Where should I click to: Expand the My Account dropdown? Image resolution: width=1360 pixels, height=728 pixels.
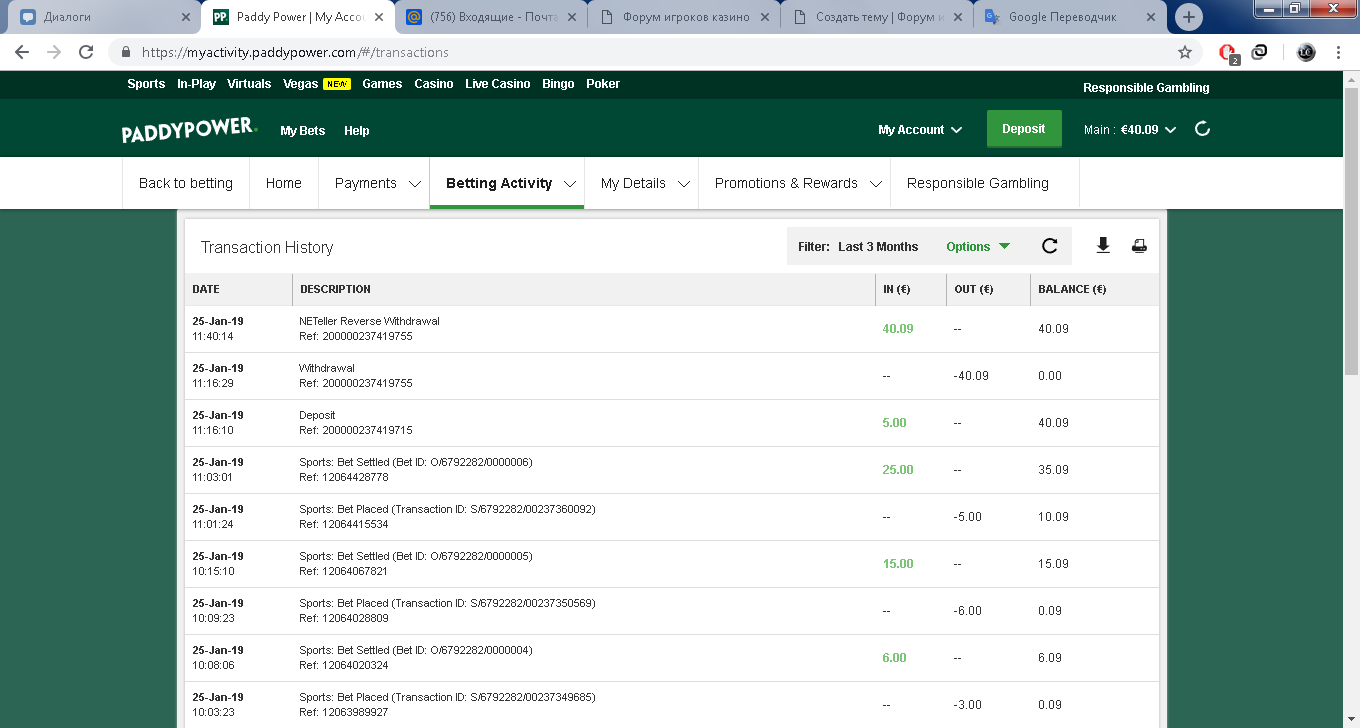click(920, 130)
